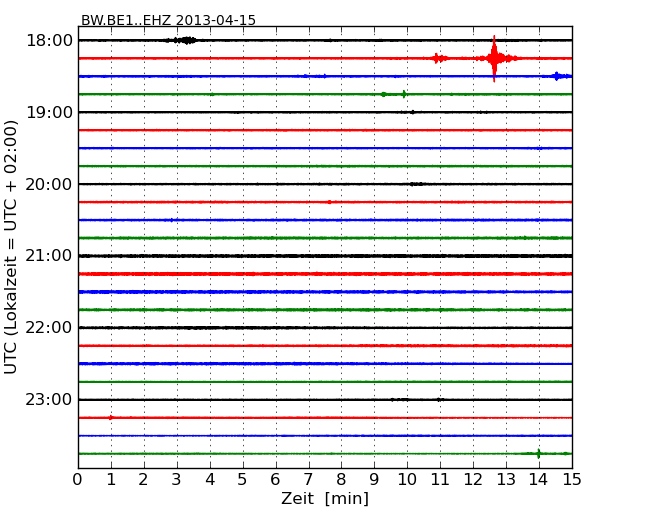The width and height of the screenshot is (650, 520).
Task: Click the large red seismic spike near minute 12.6
Action: coord(494,58)
